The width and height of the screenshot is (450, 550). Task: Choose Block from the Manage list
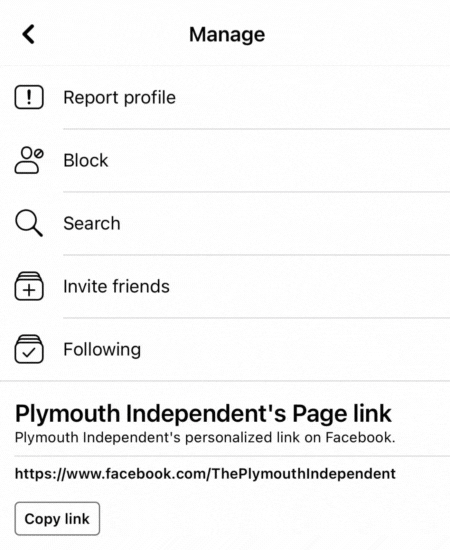(x=225, y=160)
